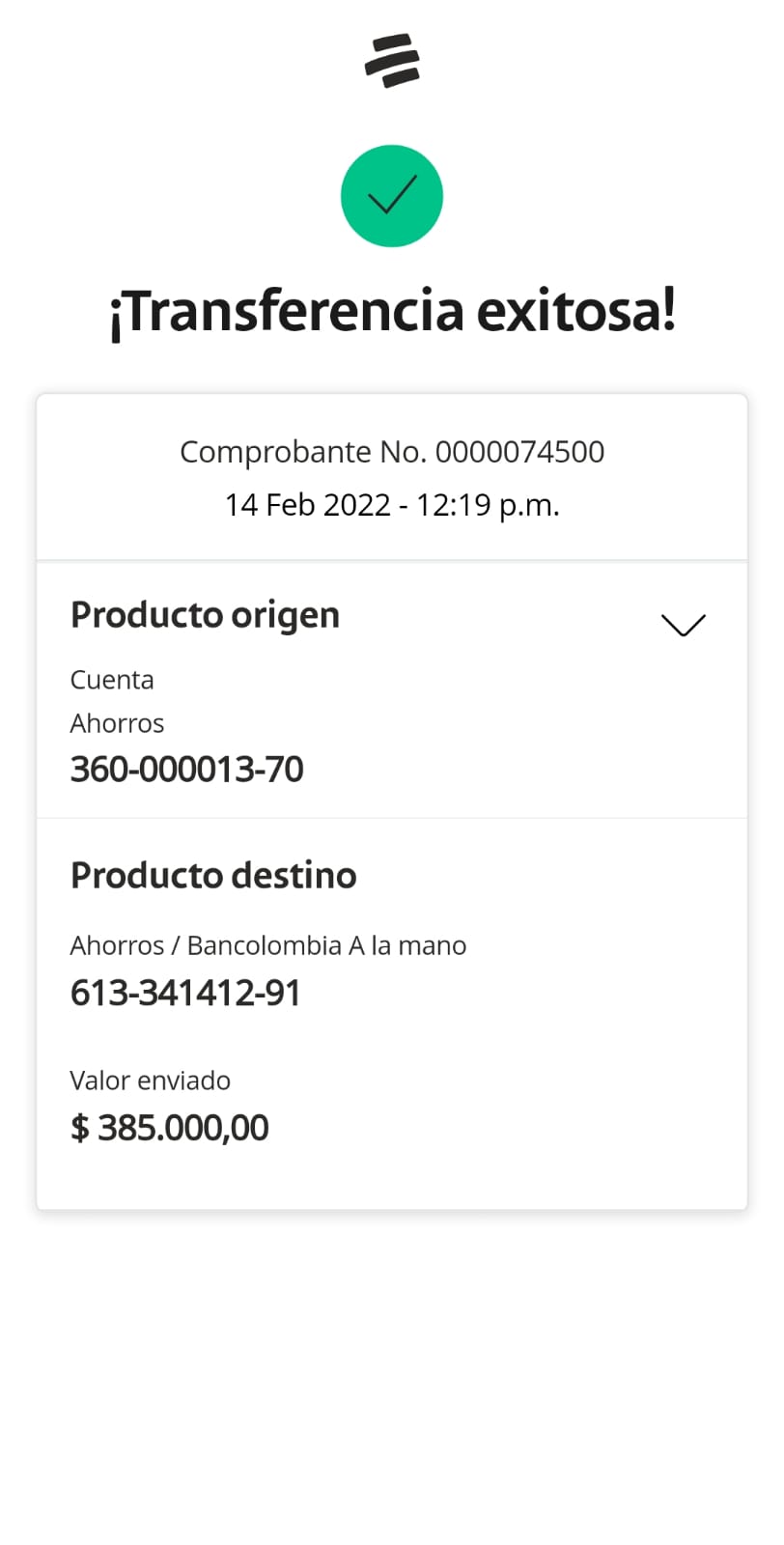Tap the Bancolombia logo at the top
The height and width of the screenshot is (1545, 784).
(392, 61)
